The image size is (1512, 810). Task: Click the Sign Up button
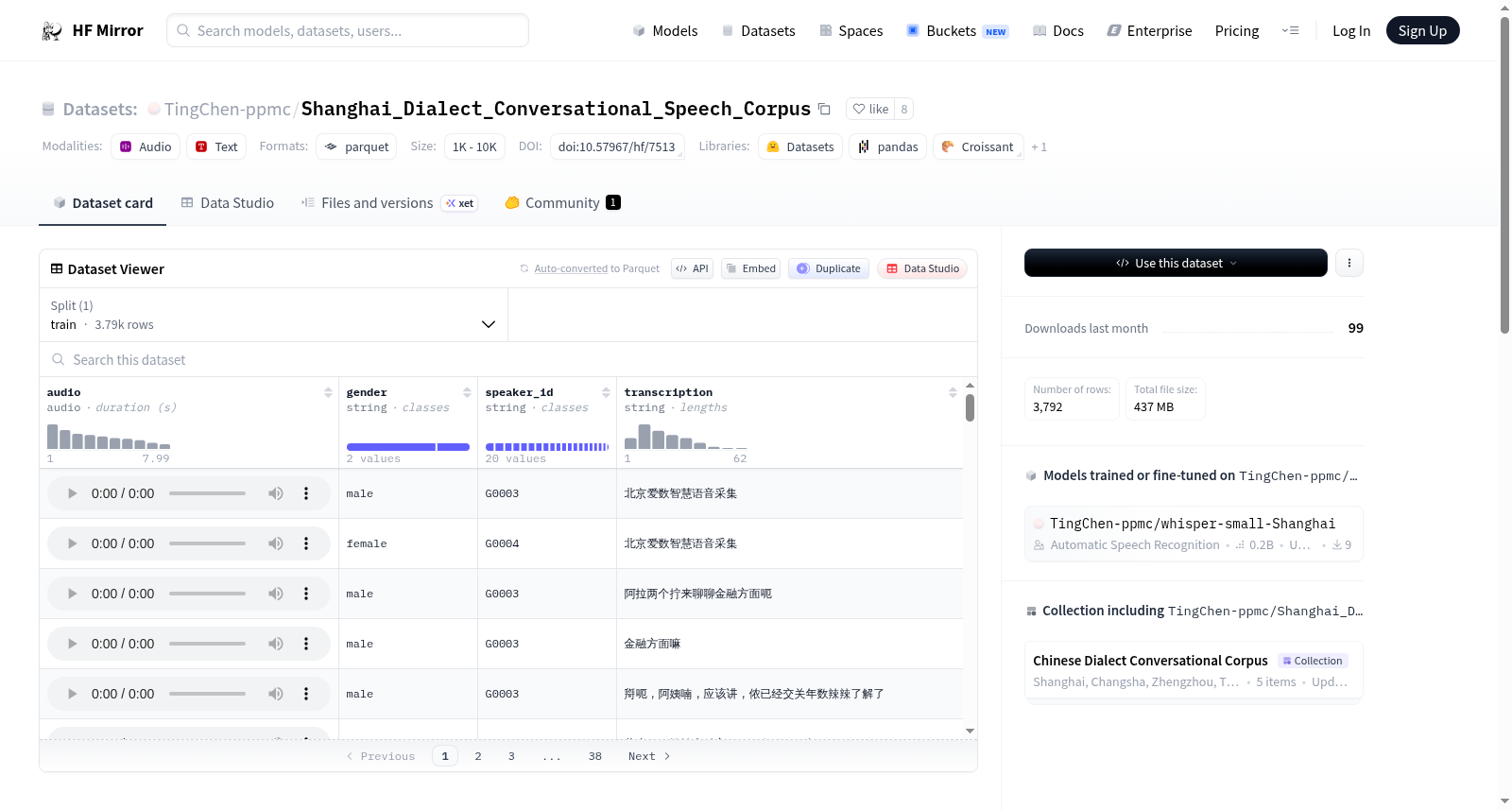click(1423, 31)
